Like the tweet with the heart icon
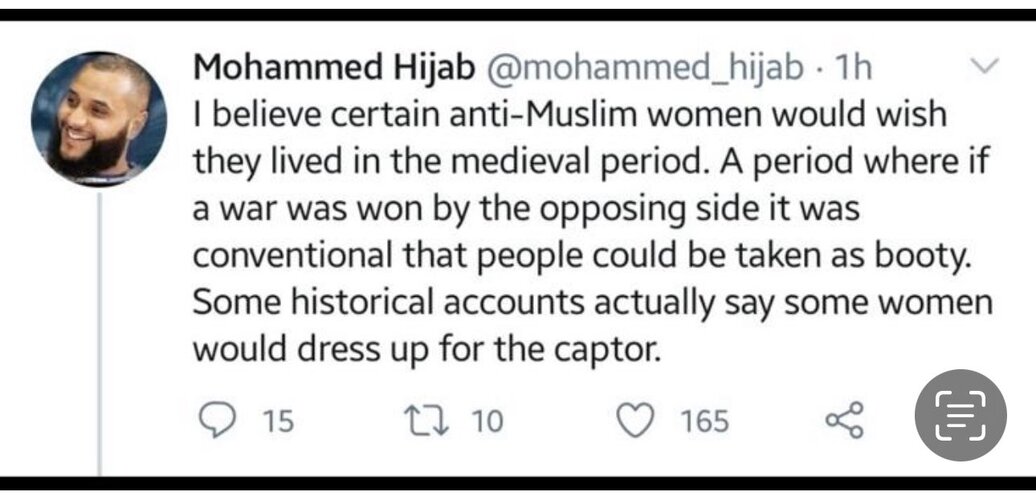Viewport: 1036px width, 500px height. (x=636, y=421)
